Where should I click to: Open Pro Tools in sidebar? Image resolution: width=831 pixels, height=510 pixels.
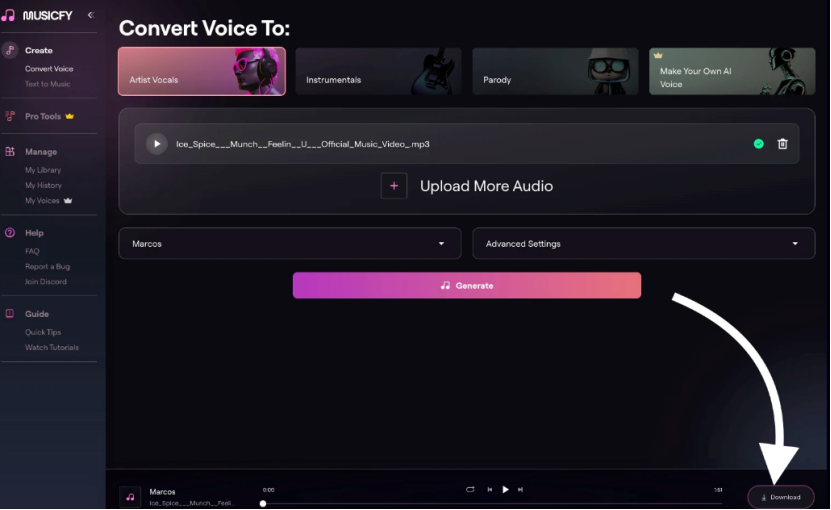click(43, 116)
